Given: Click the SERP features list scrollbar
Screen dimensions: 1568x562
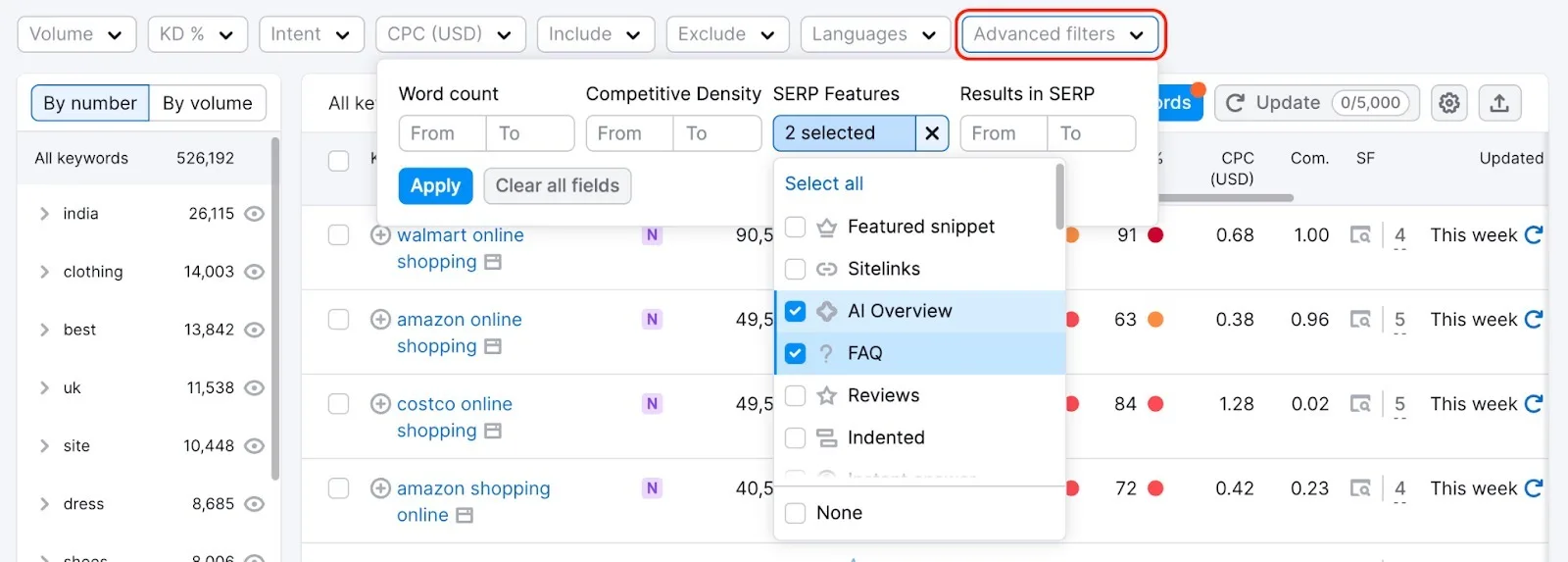Looking at the screenshot, I should [1059, 196].
